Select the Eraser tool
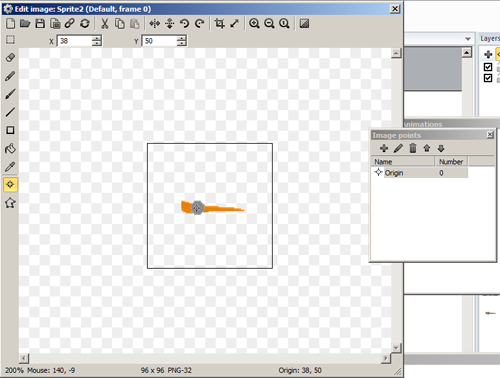Viewport: 500px width, 378px height. 10,58
